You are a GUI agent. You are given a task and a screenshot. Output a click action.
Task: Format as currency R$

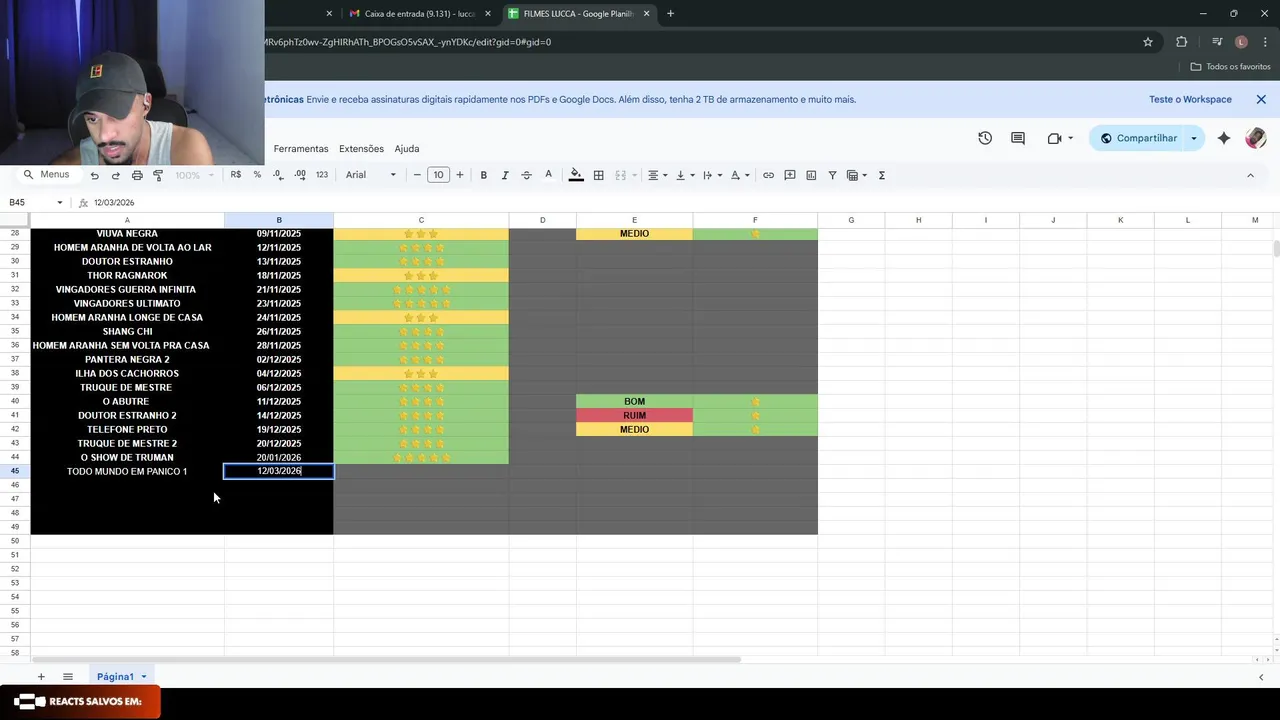pos(236,175)
